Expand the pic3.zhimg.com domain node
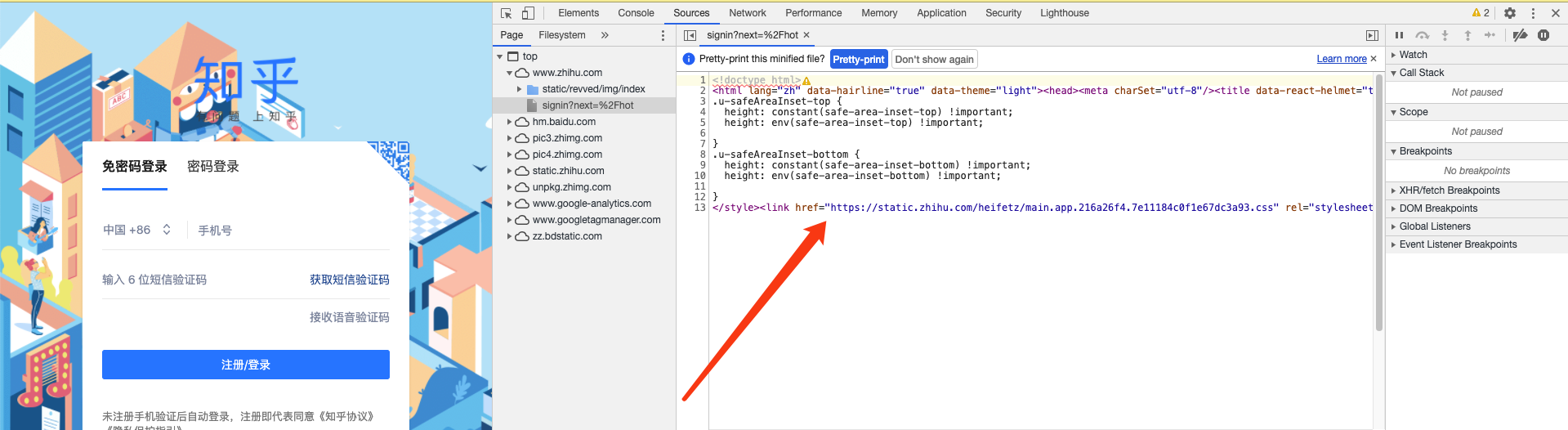Viewport: 1568px width, 430px height. click(509, 138)
